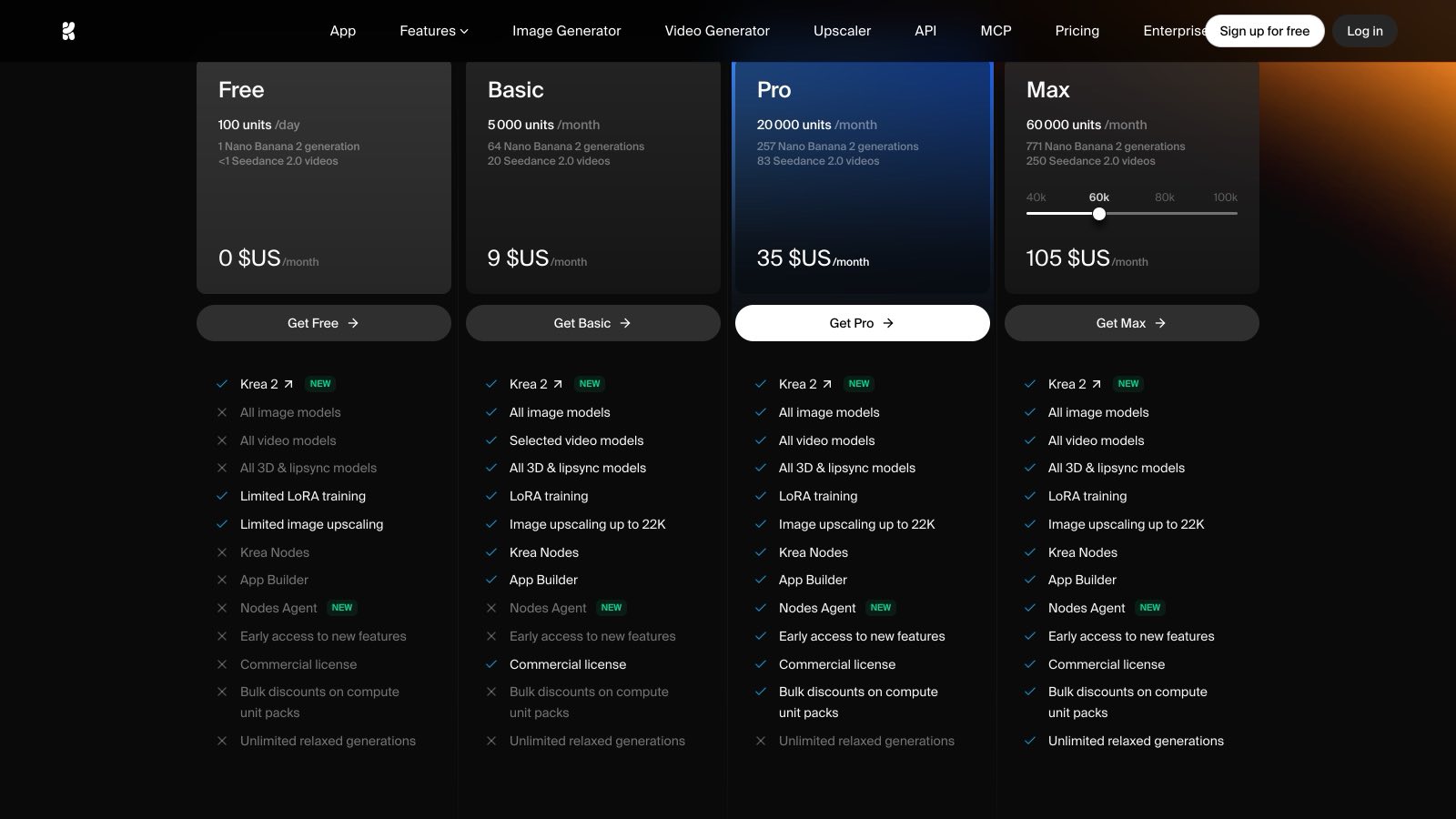Open Image Generator page
1456x819 pixels.
tap(566, 31)
